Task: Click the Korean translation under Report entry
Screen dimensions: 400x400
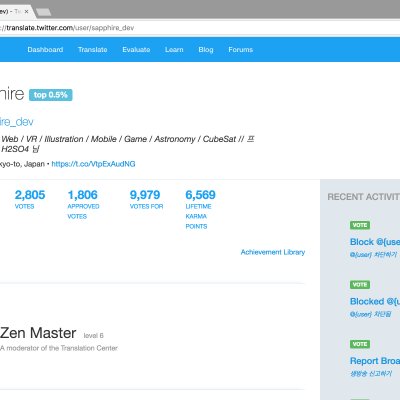Action: 371,374
